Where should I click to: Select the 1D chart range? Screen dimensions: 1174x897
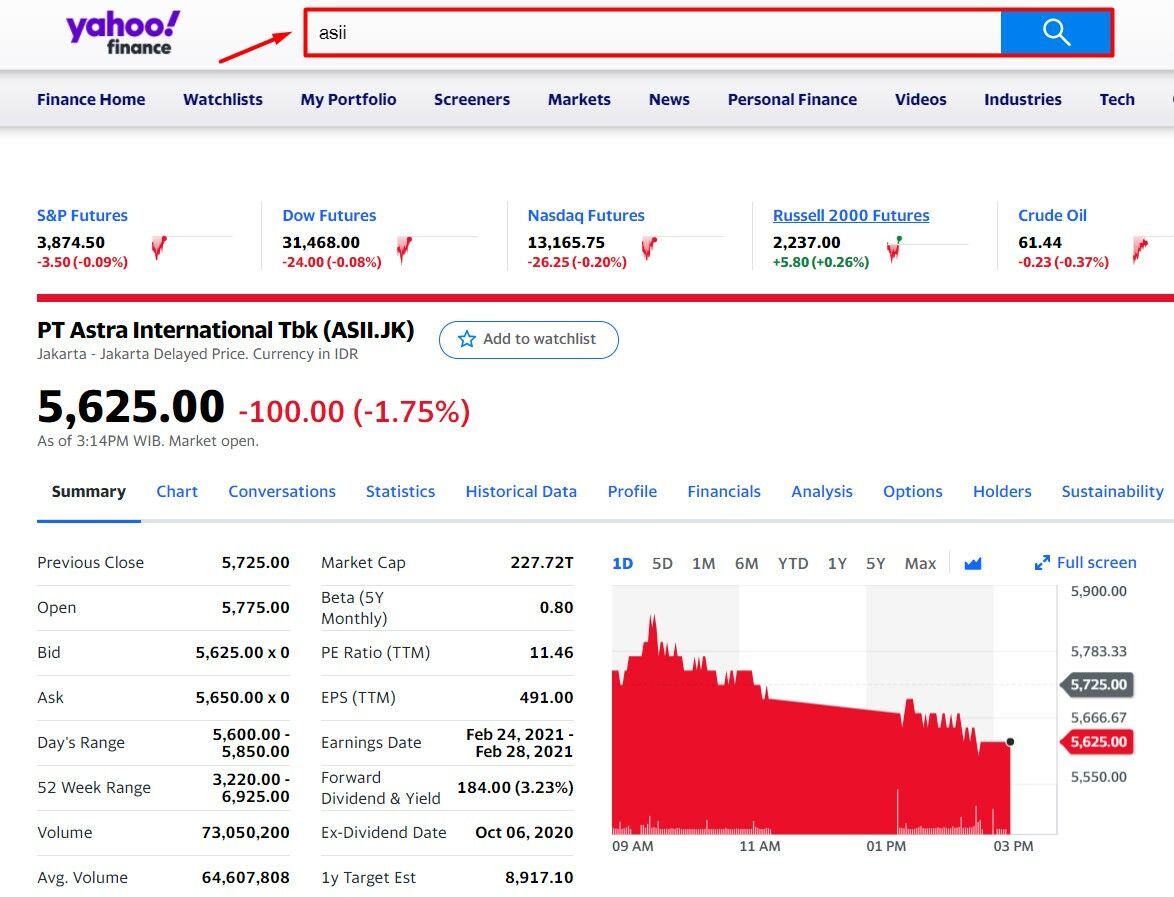click(x=622, y=564)
